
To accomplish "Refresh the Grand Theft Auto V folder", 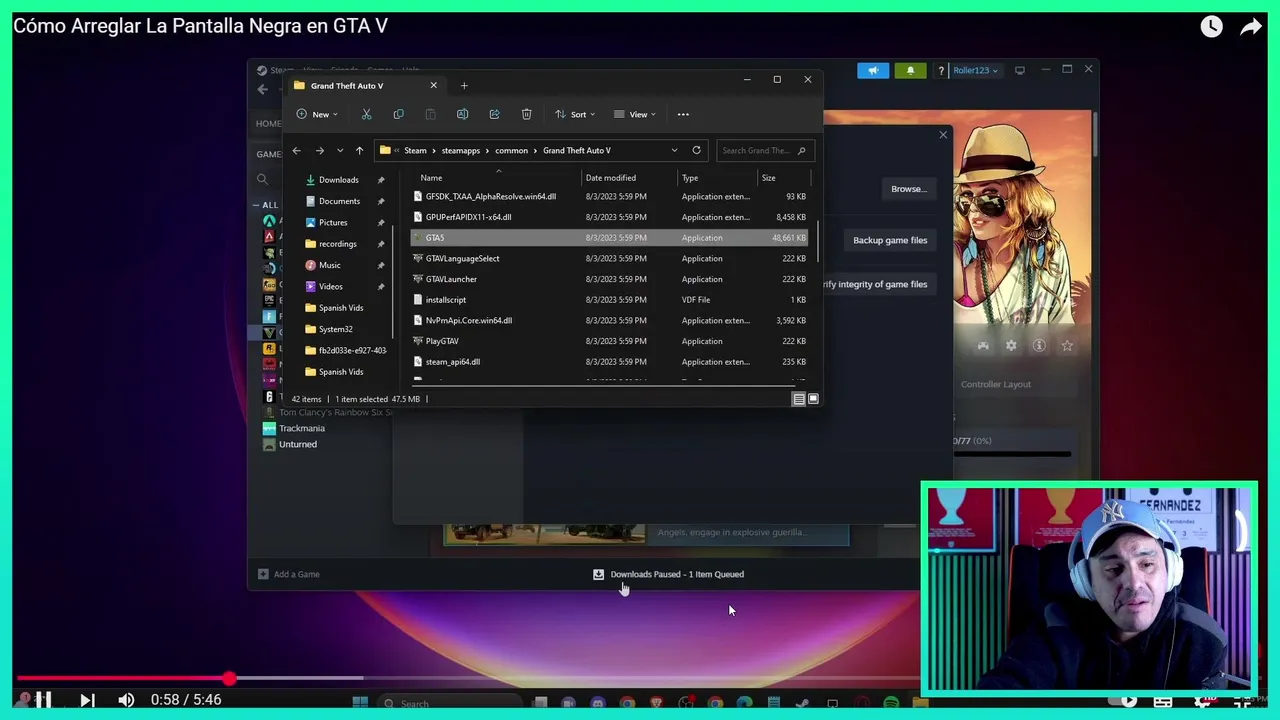I will (x=697, y=150).
